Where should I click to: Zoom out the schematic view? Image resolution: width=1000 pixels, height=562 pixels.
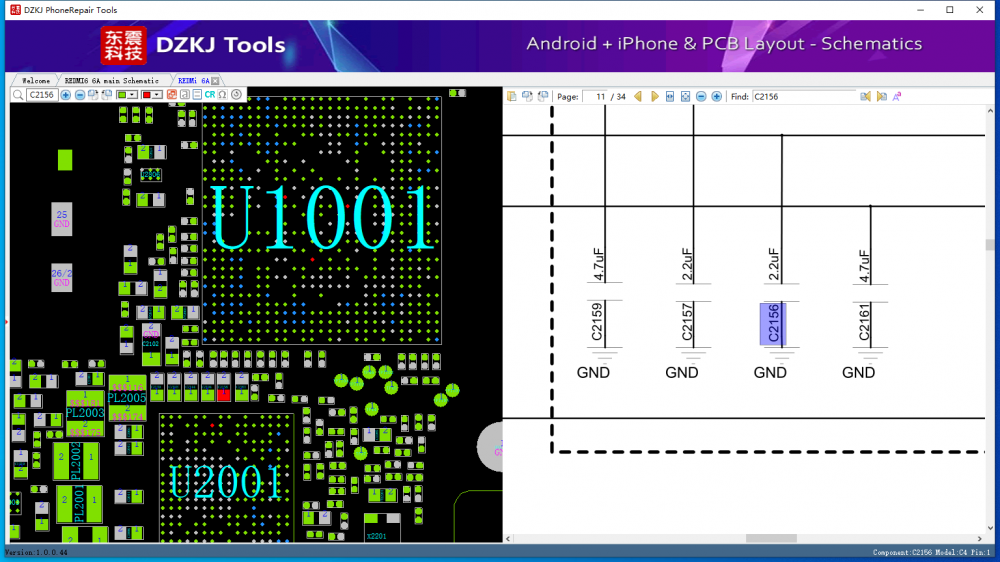tap(701, 96)
